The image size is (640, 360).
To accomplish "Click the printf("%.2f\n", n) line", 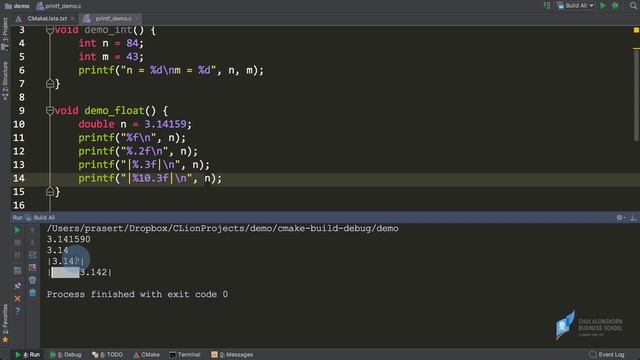I will click(x=138, y=151).
